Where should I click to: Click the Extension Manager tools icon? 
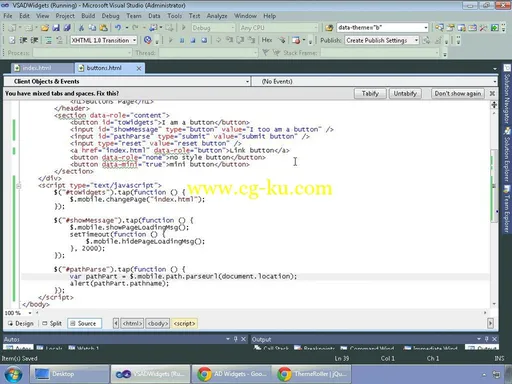click(x=483, y=28)
